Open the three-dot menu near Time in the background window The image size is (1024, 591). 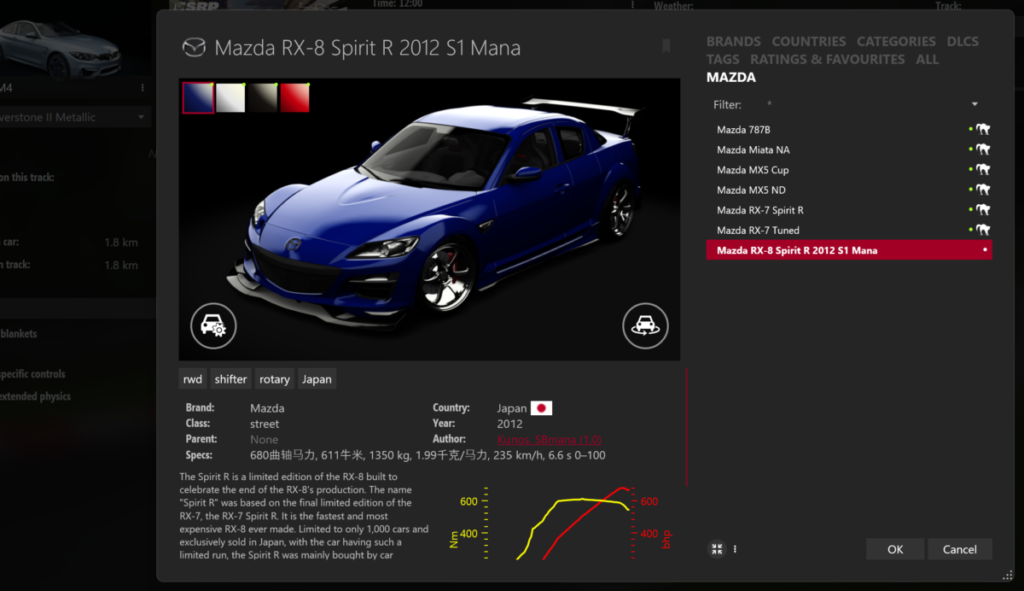(632, 5)
